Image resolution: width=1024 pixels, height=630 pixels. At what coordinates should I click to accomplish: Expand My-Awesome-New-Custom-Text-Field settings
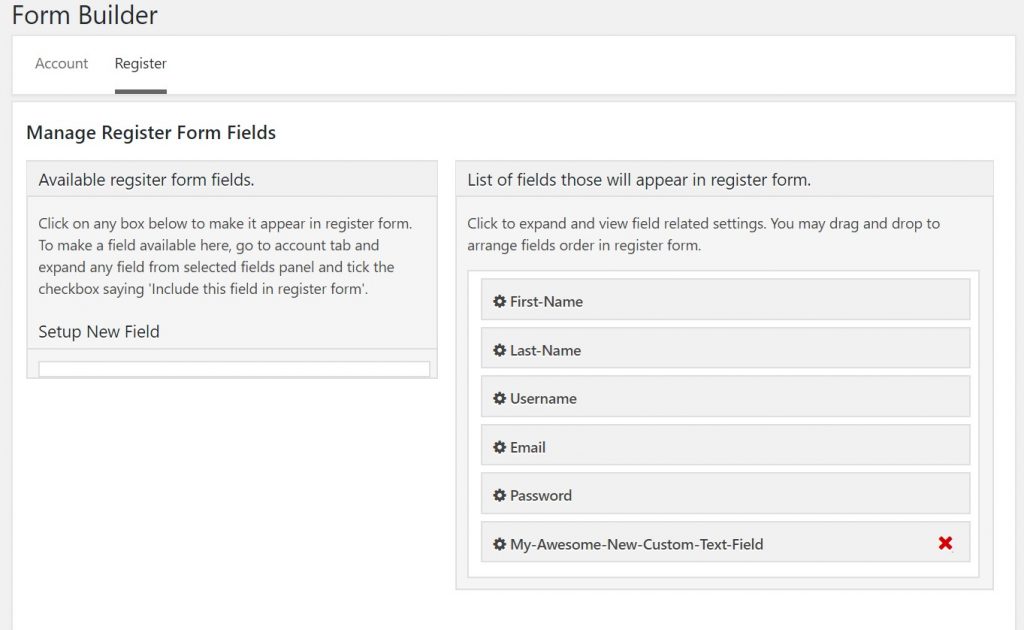[x=726, y=542]
